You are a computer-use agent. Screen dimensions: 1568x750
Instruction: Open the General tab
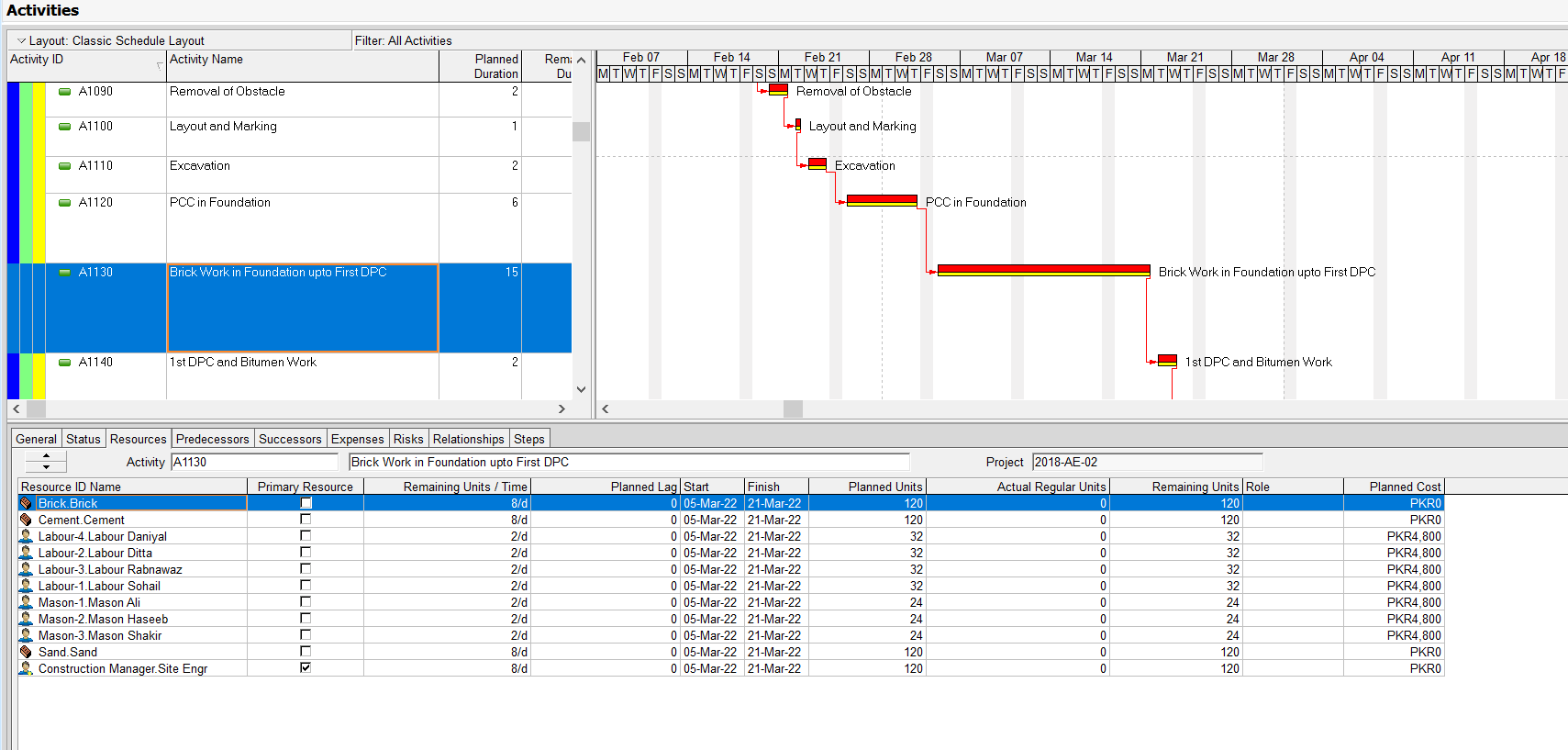tap(36, 439)
